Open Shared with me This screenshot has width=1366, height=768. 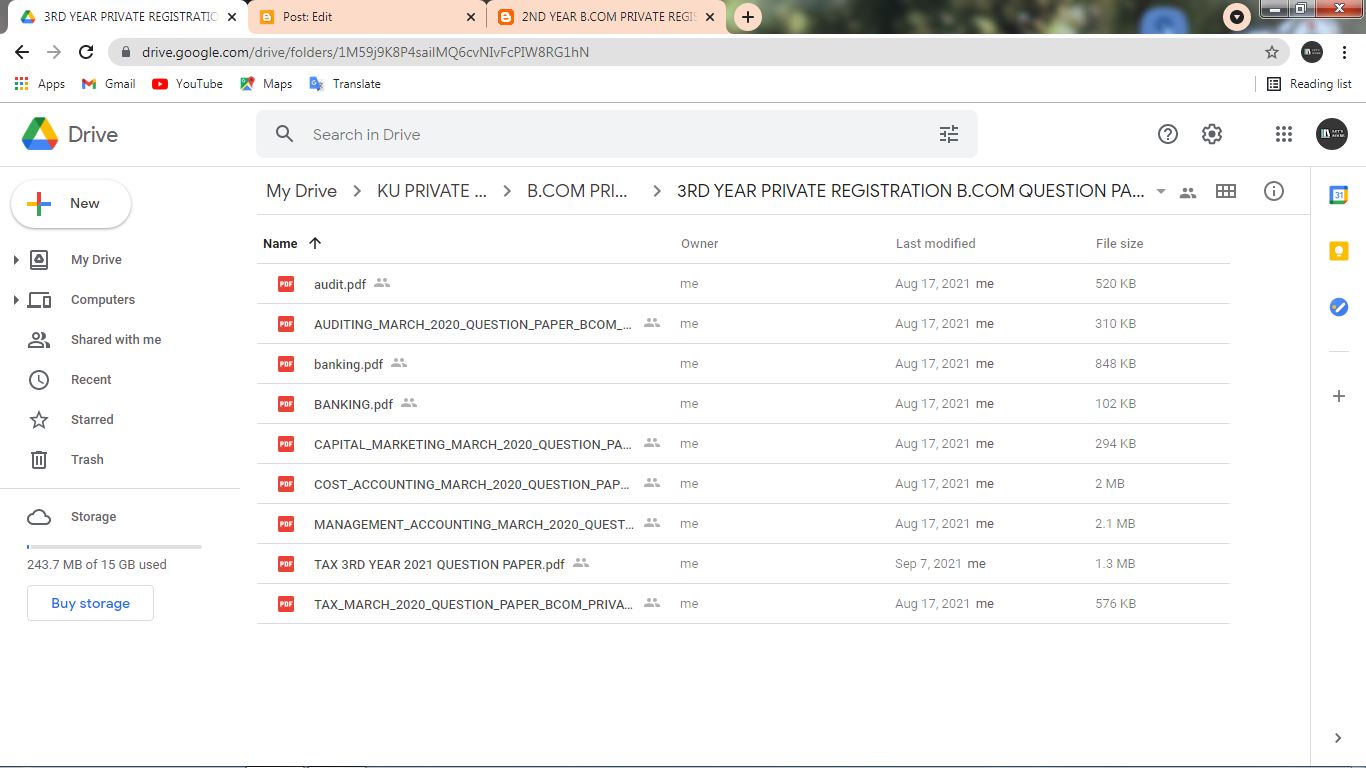(116, 340)
